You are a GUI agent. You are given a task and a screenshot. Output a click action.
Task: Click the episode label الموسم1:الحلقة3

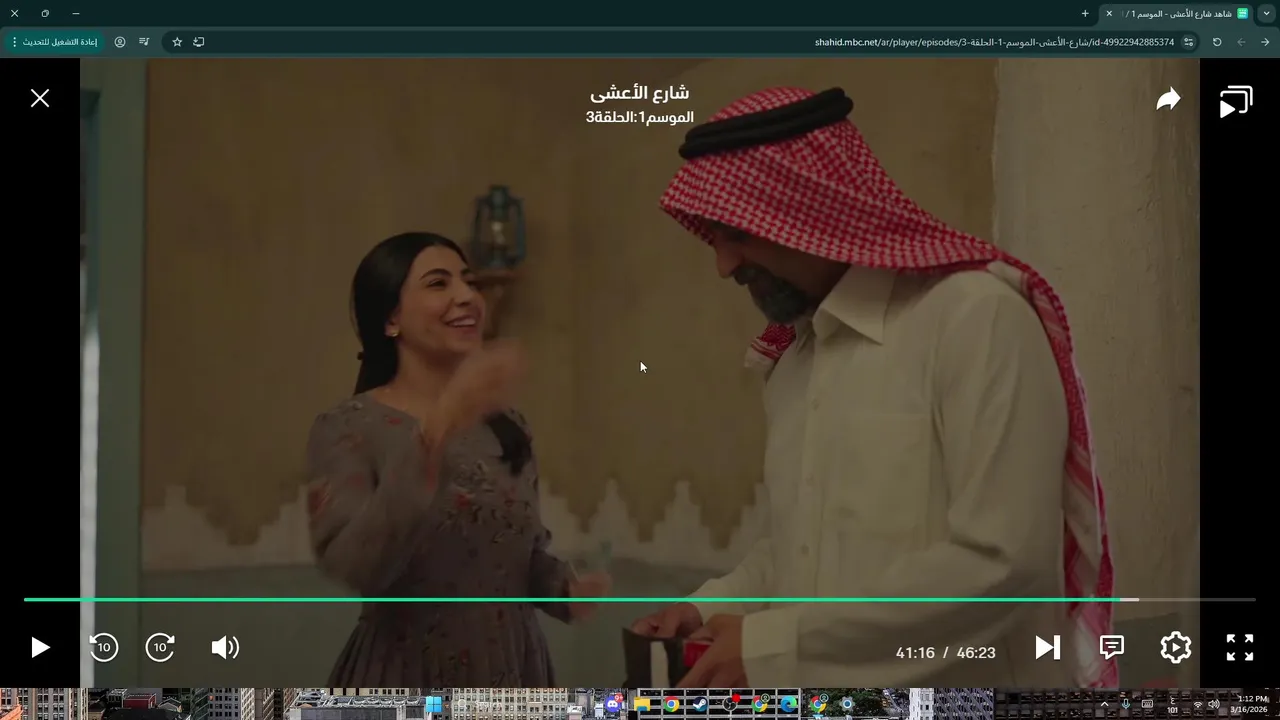click(x=640, y=117)
